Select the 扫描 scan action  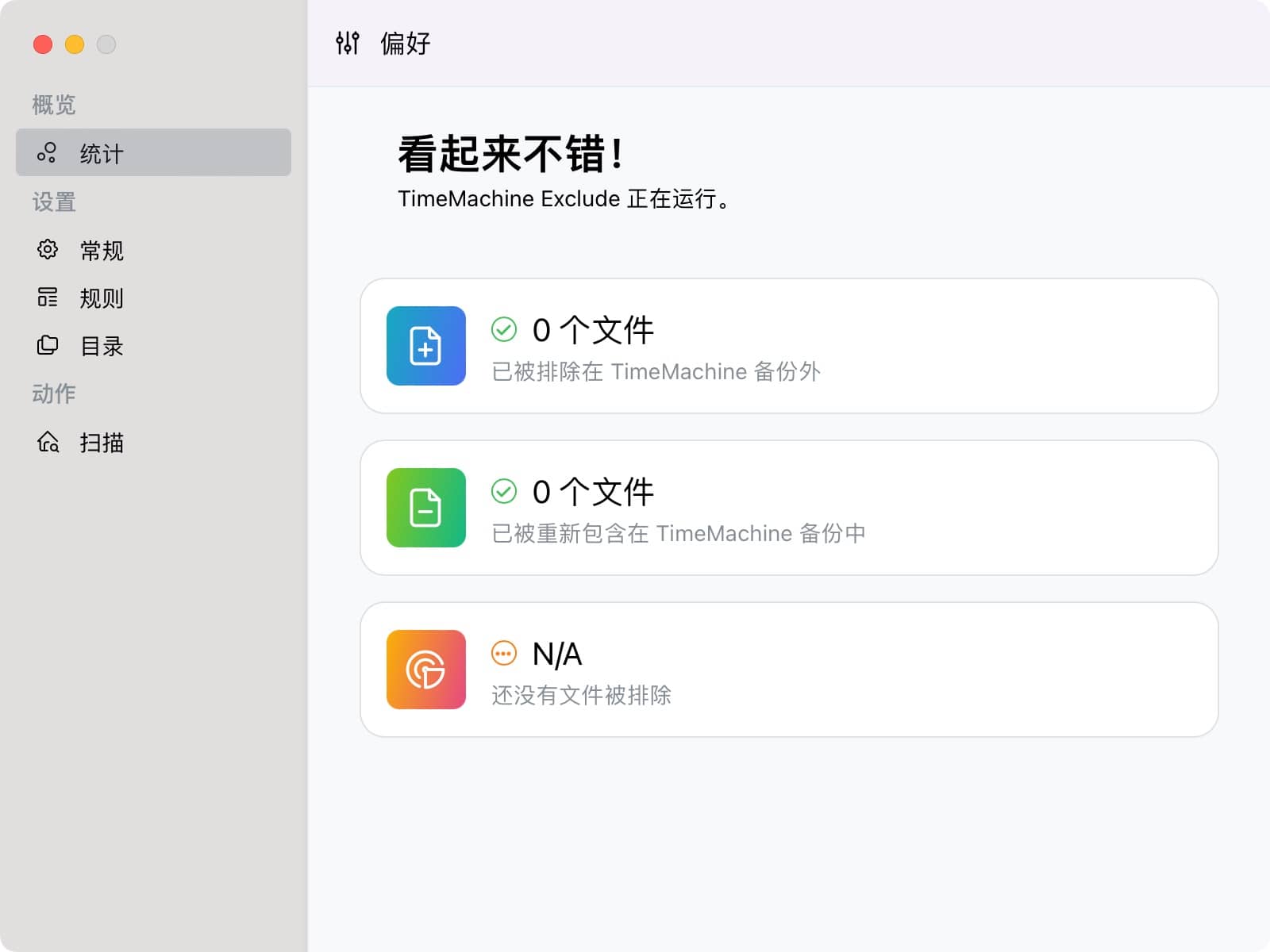click(x=153, y=442)
